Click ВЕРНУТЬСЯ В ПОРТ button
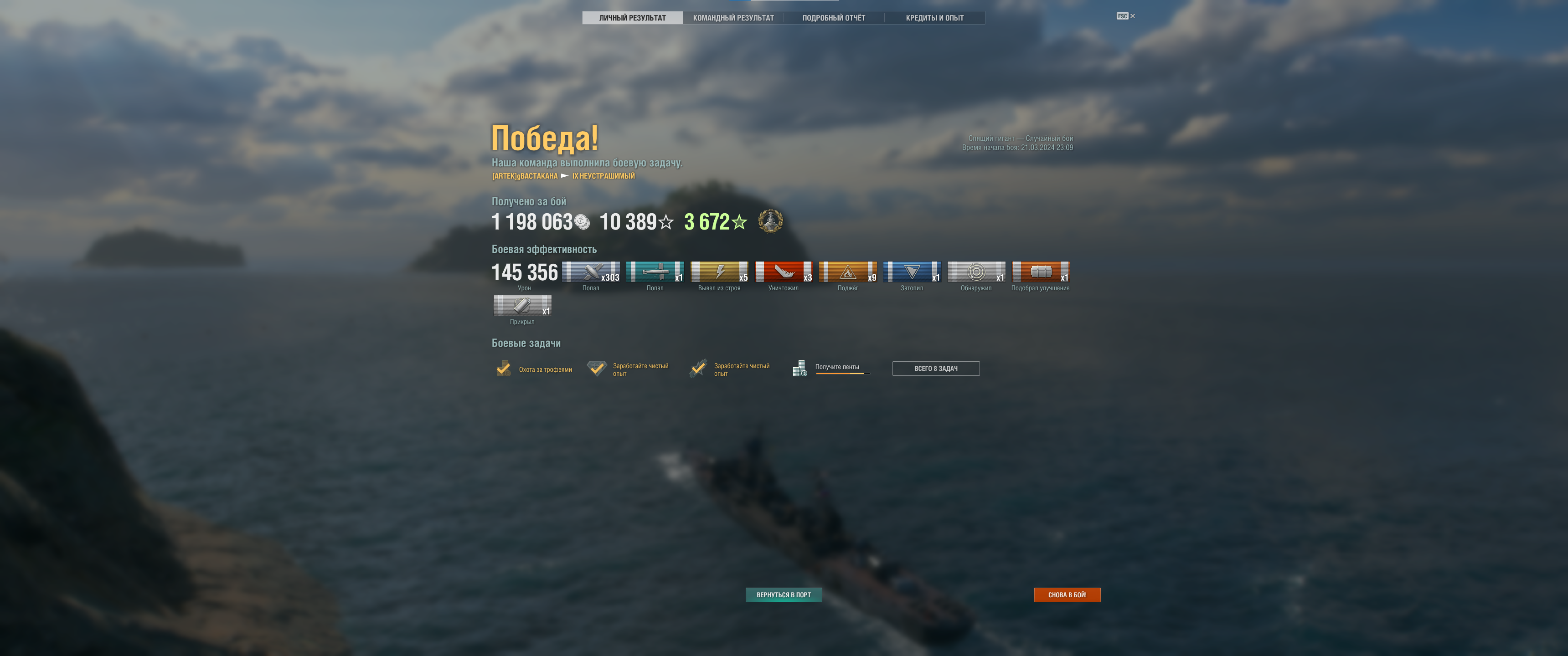This screenshot has width=1568, height=656. [x=784, y=594]
